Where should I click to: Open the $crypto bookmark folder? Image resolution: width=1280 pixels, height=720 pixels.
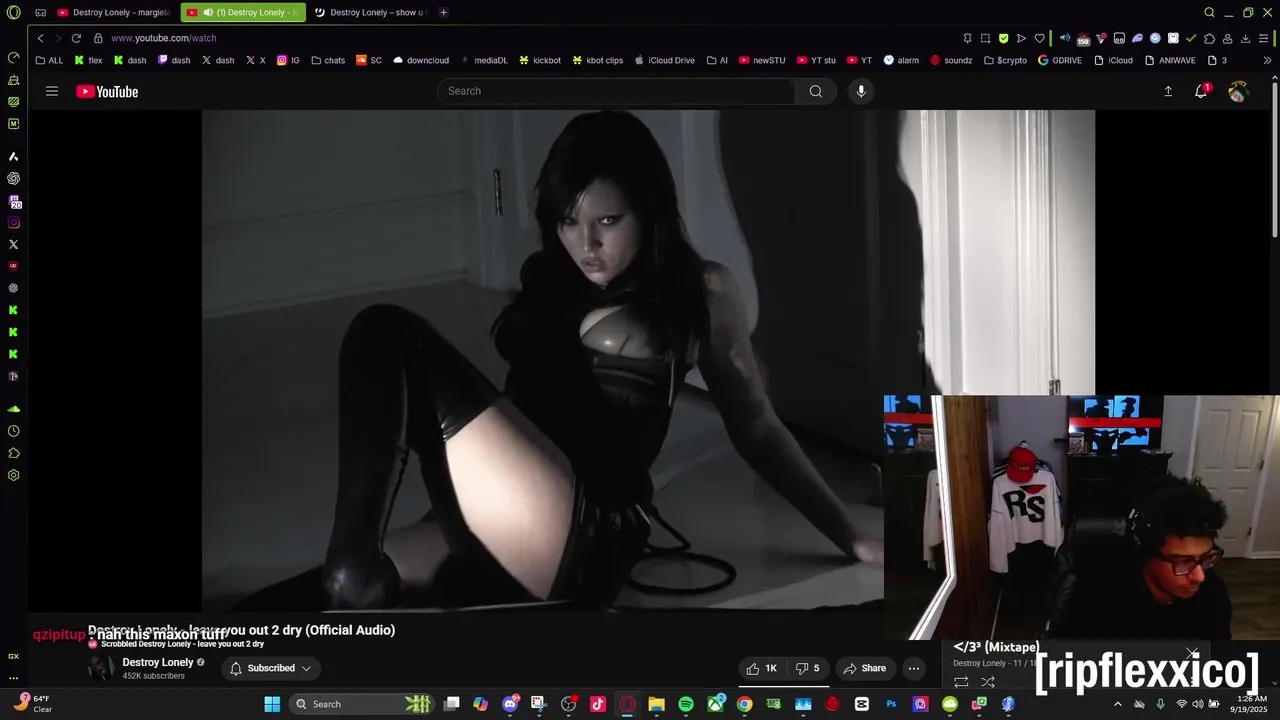pos(1005,60)
